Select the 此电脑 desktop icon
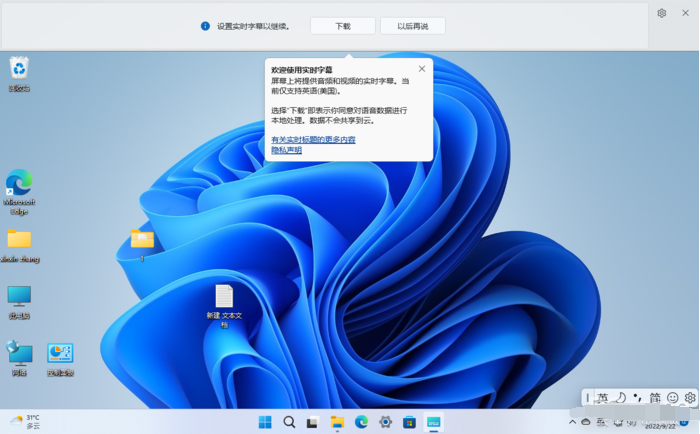The width and height of the screenshot is (700, 434). 19,297
